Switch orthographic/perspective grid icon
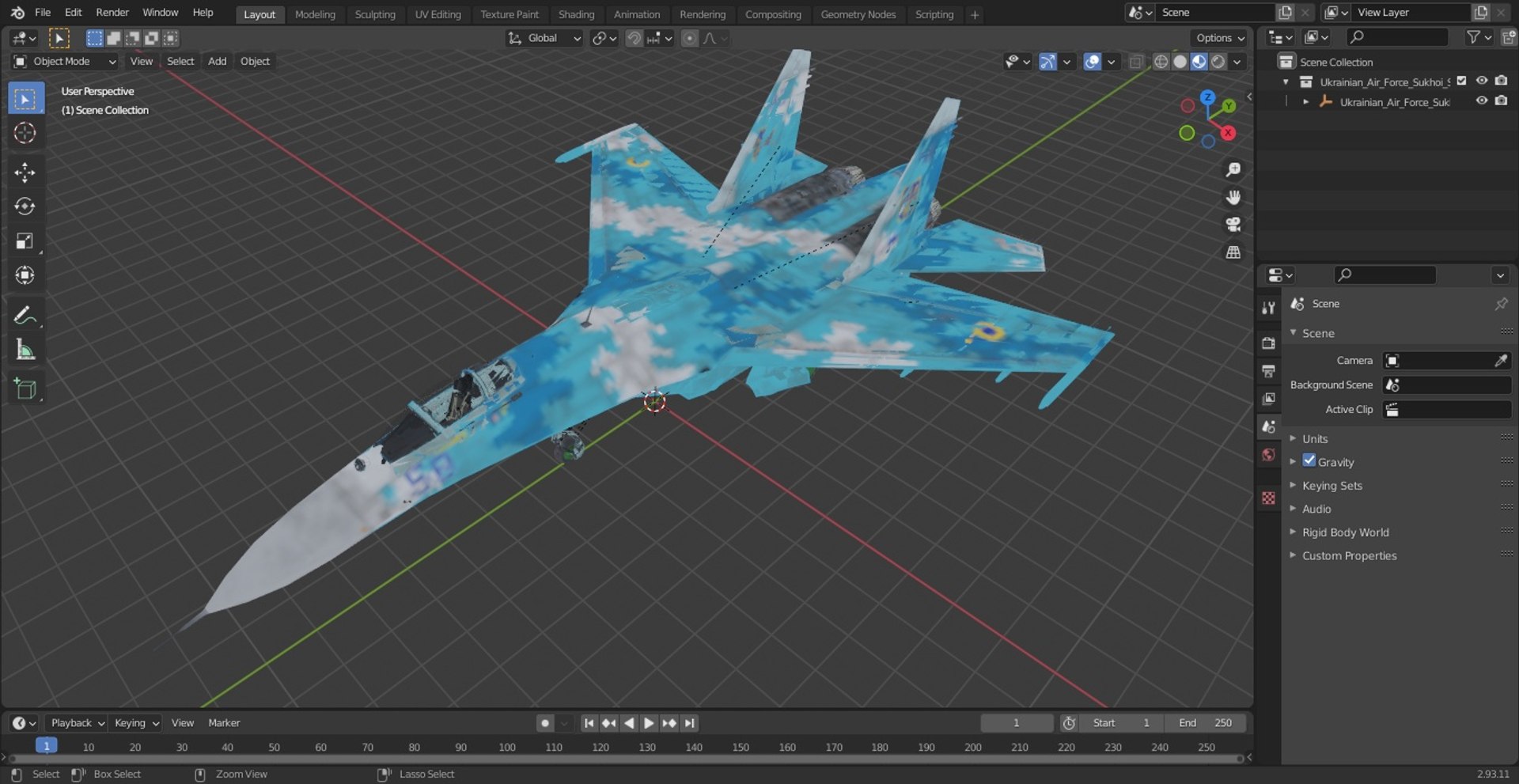 tap(1233, 252)
